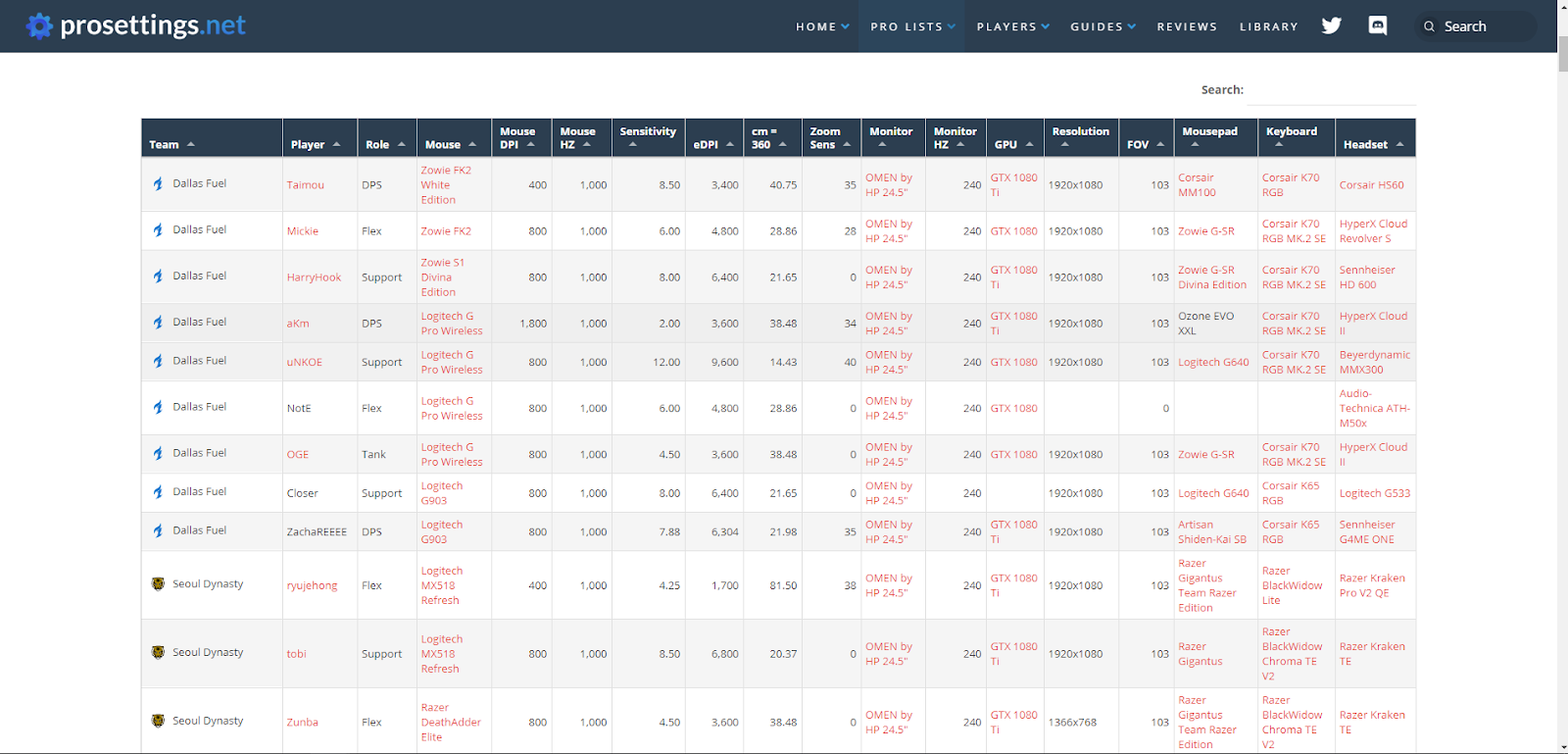This screenshot has width=1568, height=754.
Task: Click Dallas Fuel logo in aKm row
Action: coord(158,322)
